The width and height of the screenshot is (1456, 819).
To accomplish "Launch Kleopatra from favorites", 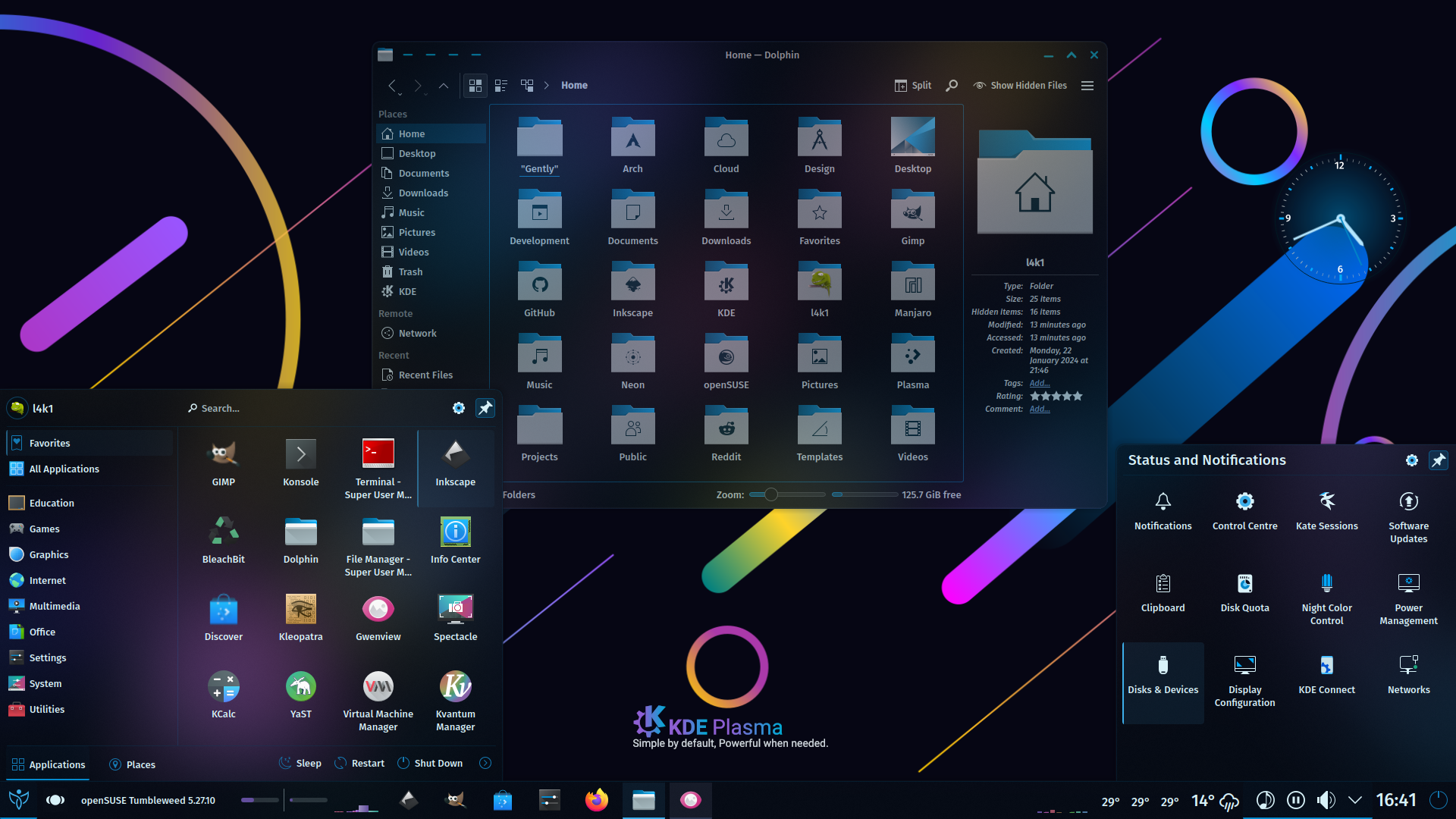I will click(x=300, y=618).
